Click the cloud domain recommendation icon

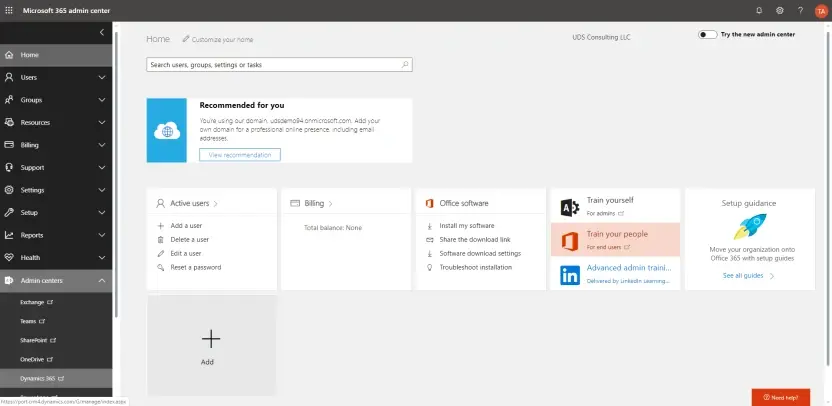pos(166,130)
